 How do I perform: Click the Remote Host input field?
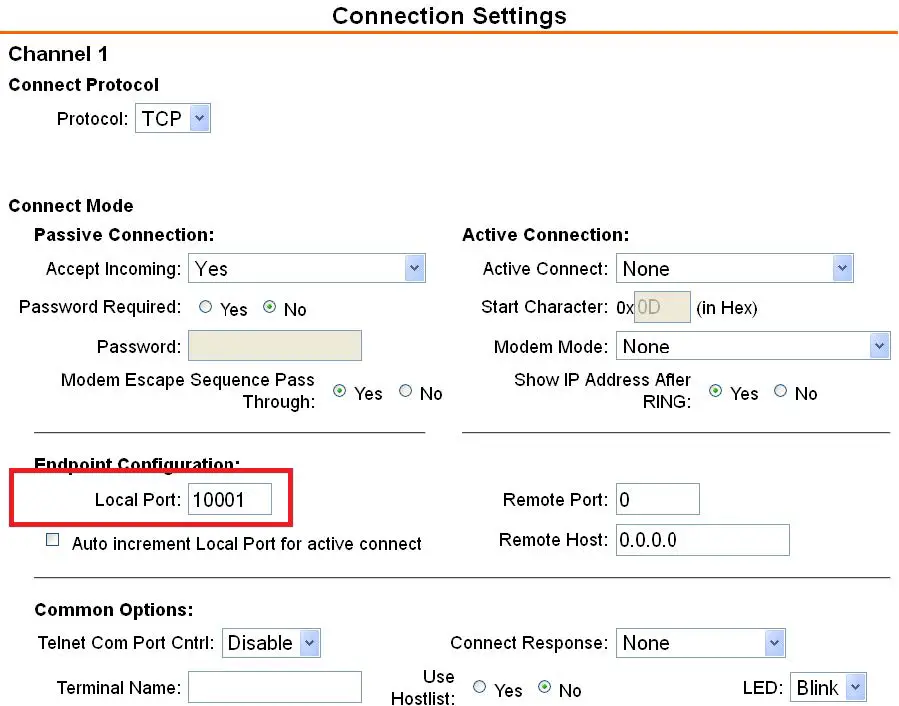pyautogui.click(x=702, y=540)
